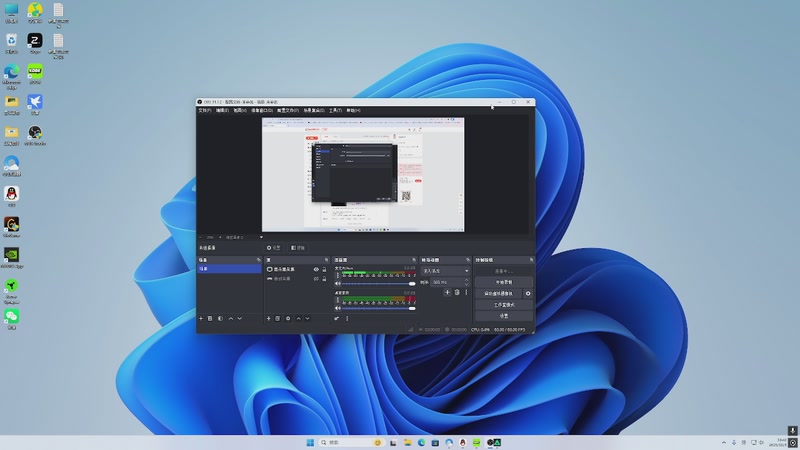Open the Windows Start menu
The width and height of the screenshot is (800, 450).
(x=310, y=442)
